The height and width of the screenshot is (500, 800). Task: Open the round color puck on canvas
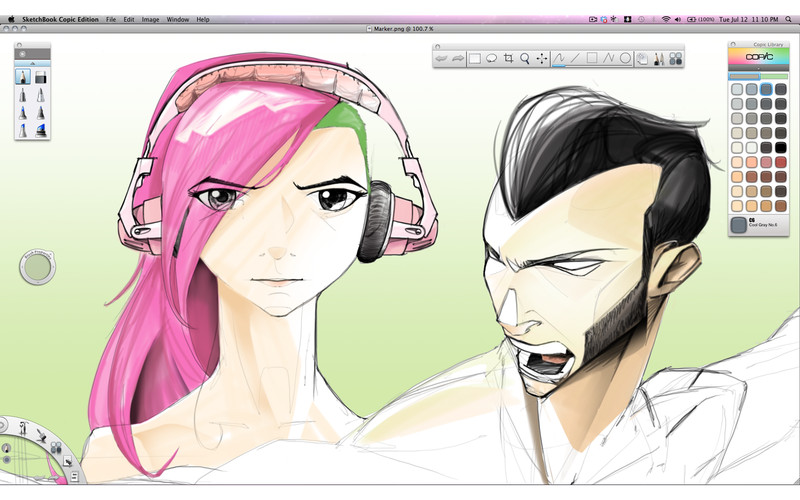(x=37, y=267)
